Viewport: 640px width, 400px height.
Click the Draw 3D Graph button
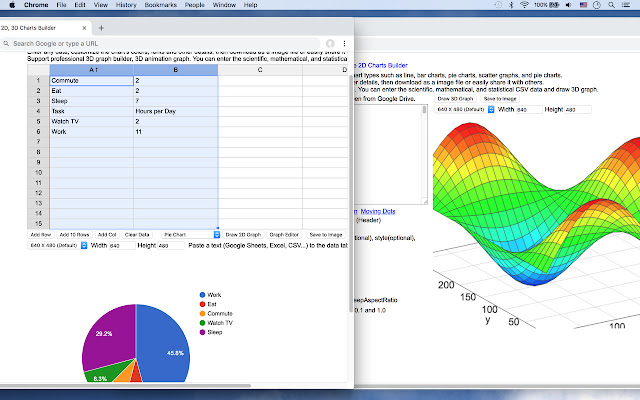coord(242,234)
